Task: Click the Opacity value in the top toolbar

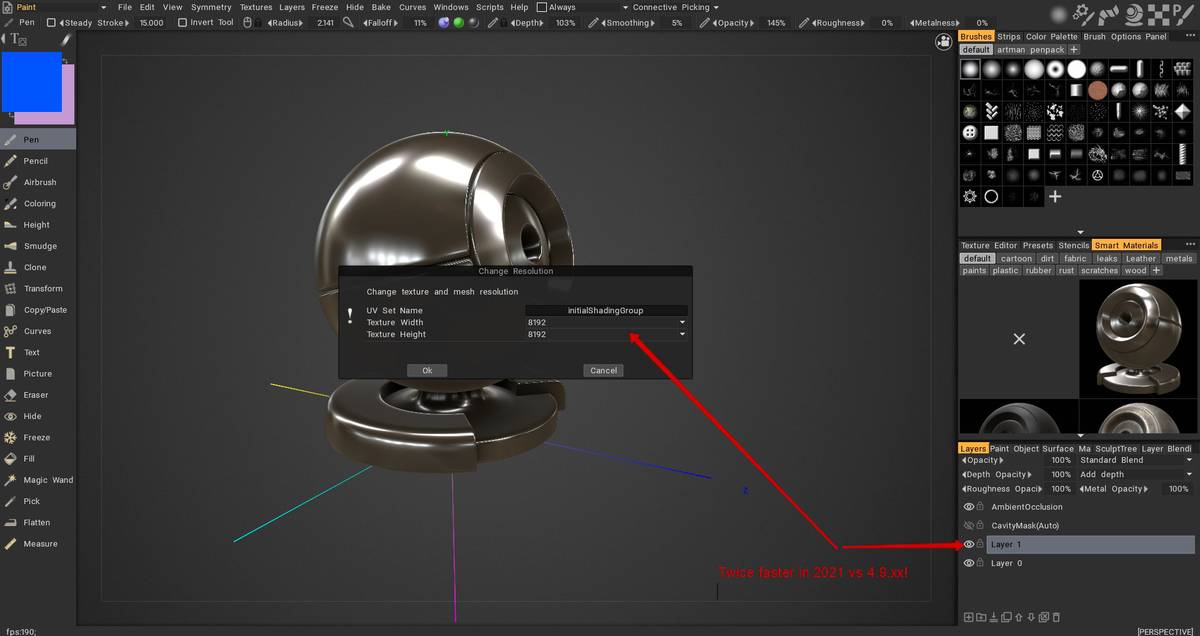Action: click(x=777, y=22)
